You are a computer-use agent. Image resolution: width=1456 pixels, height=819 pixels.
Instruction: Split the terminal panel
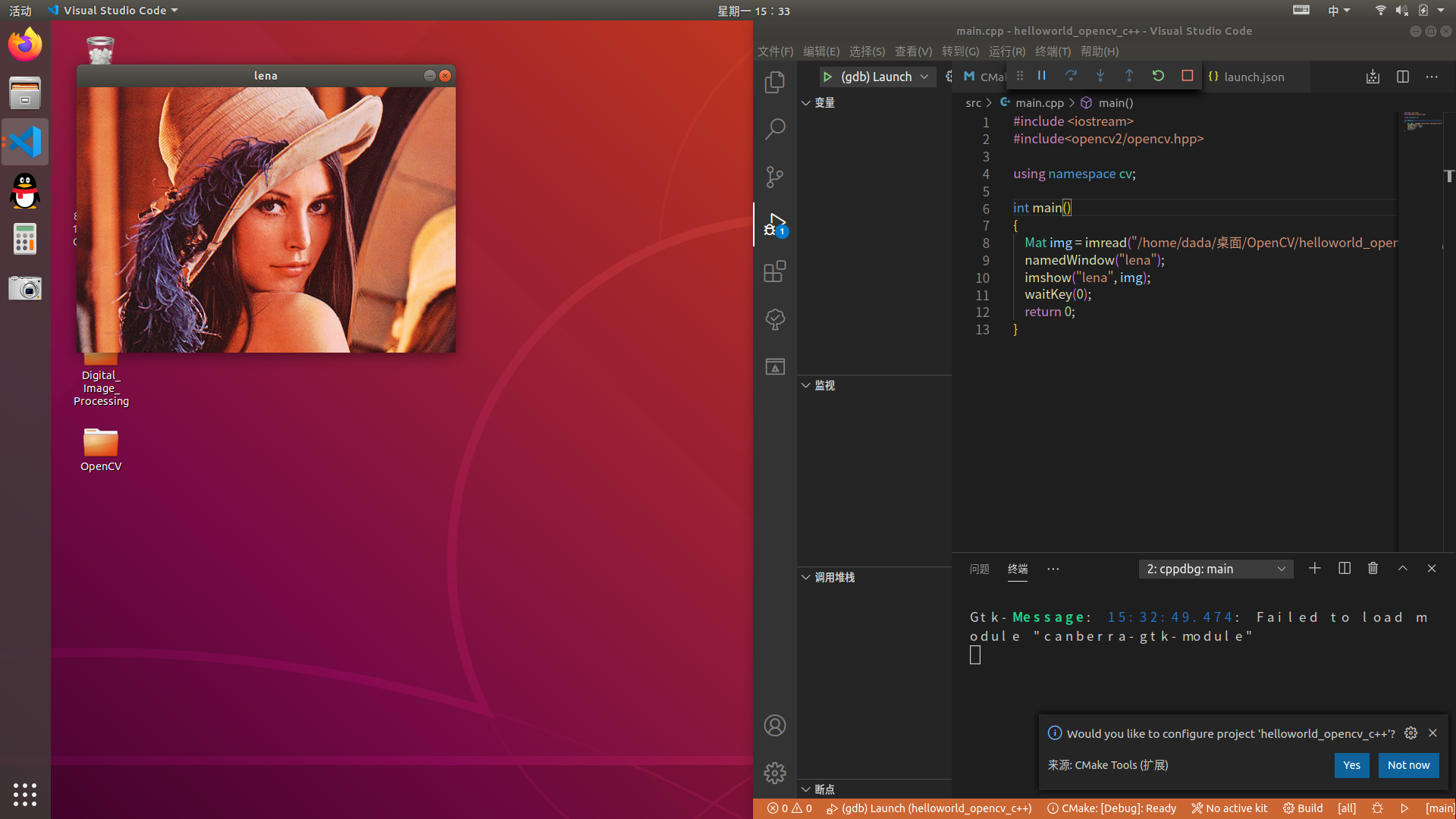(x=1345, y=568)
